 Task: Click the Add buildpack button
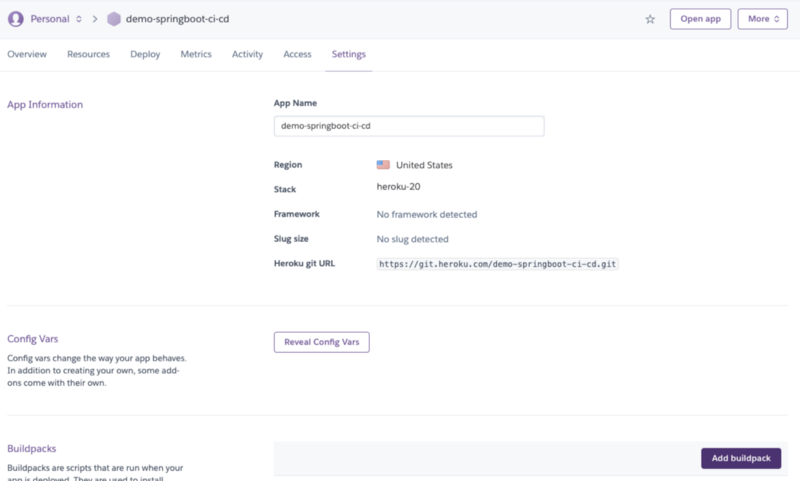[x=741, y=458]
